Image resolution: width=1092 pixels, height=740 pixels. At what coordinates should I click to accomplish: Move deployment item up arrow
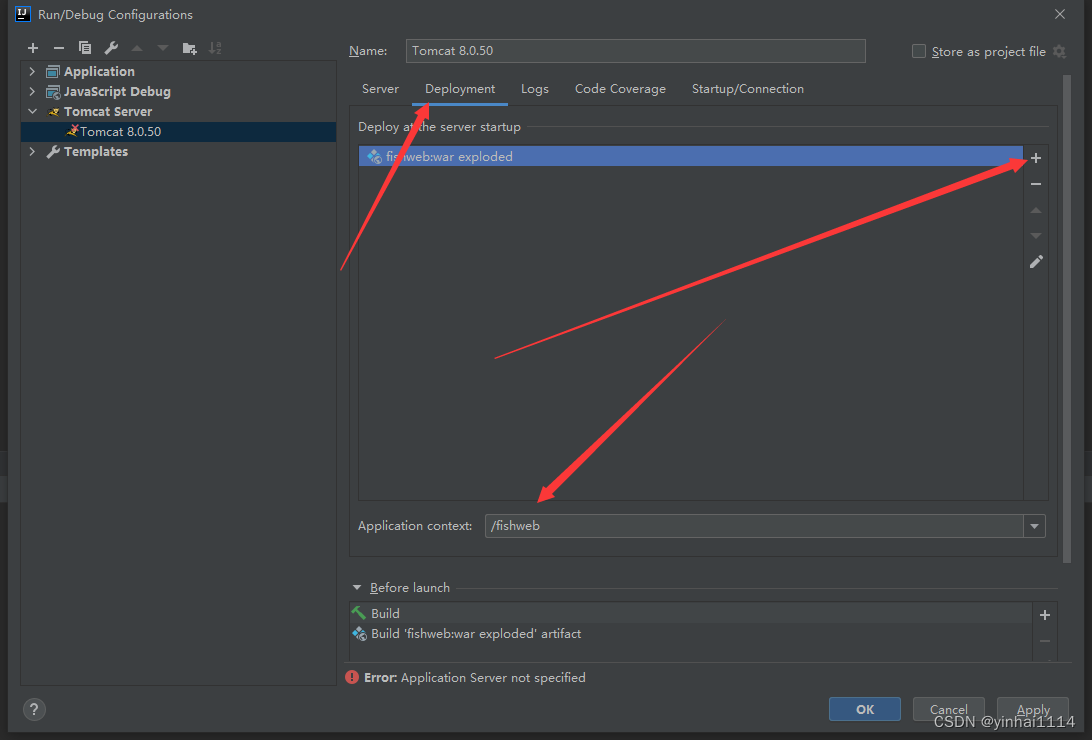[1036, 210]
